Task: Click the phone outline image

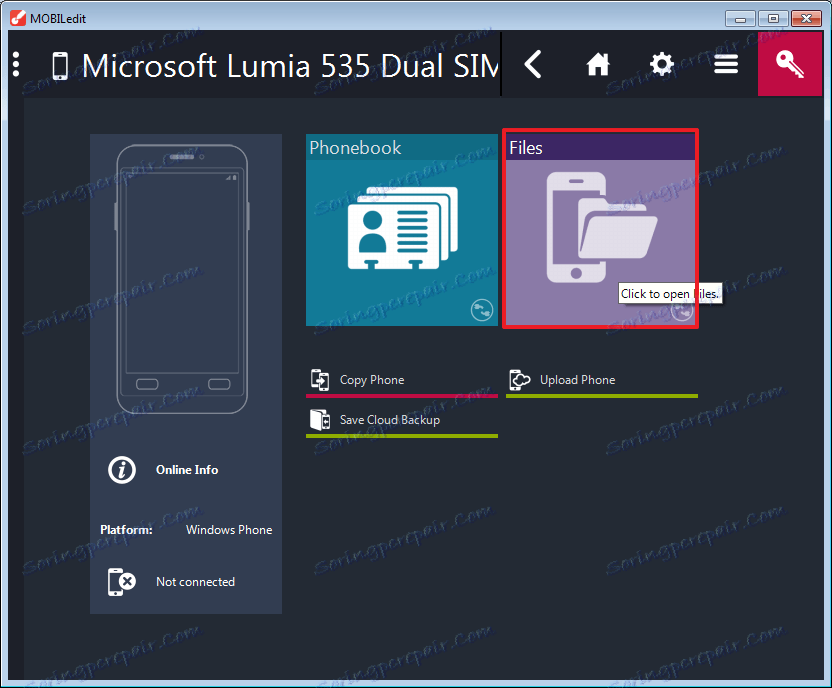Action: click(182, 279)
